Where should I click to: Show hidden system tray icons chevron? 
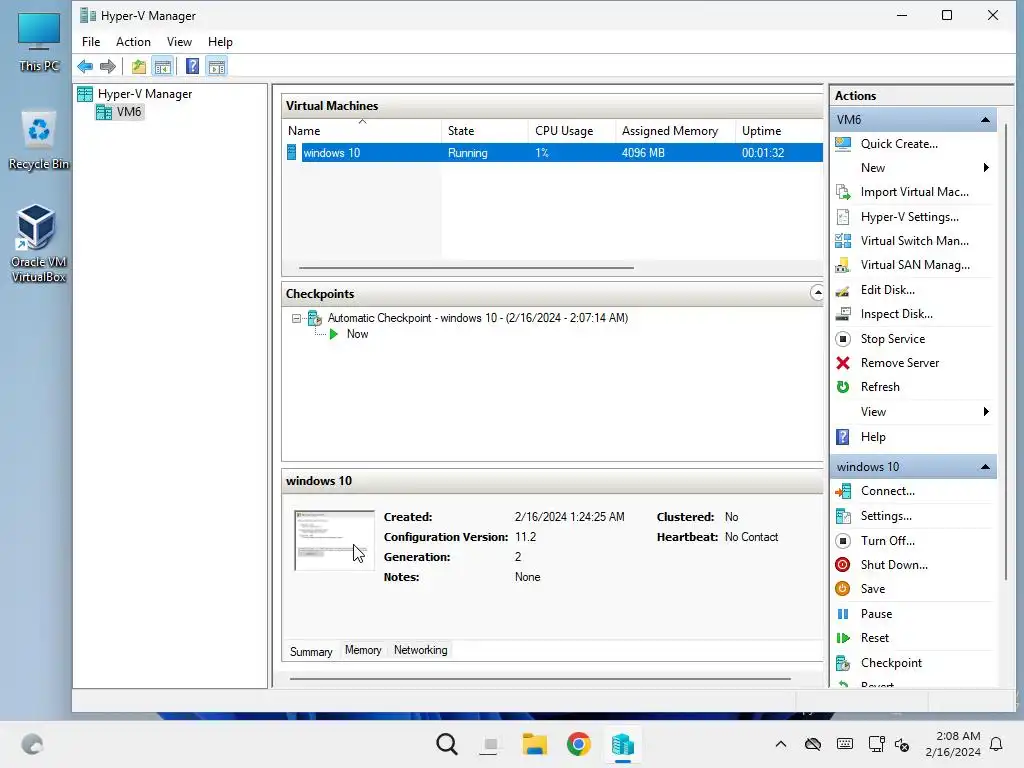[x=780, y=744]
